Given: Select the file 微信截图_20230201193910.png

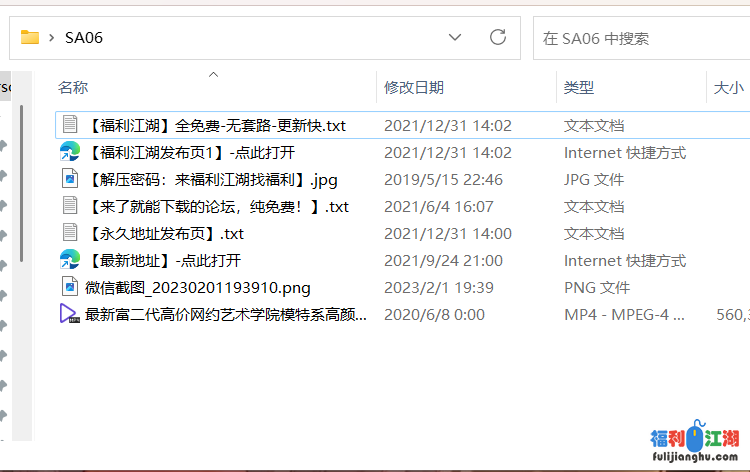Looking at the screenshot, I should (198, 287).
